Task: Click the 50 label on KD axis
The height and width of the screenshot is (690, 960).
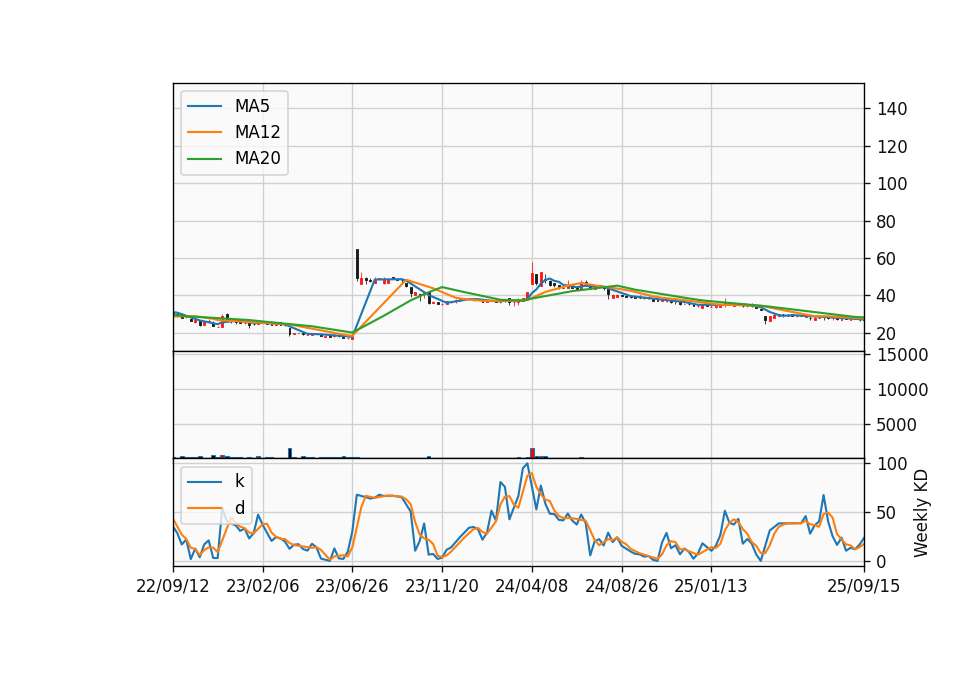Action: click(x=887, y=512)
